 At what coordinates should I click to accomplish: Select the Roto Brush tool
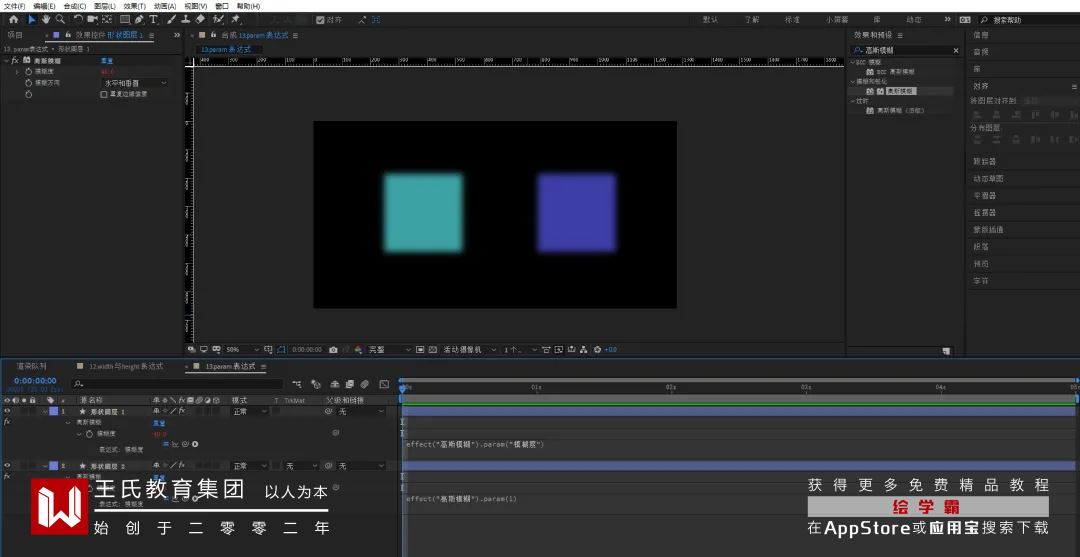(218, 19)
